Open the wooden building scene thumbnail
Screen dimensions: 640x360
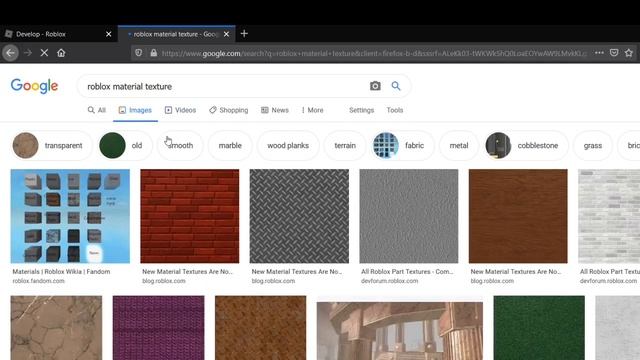coord(400,331)
